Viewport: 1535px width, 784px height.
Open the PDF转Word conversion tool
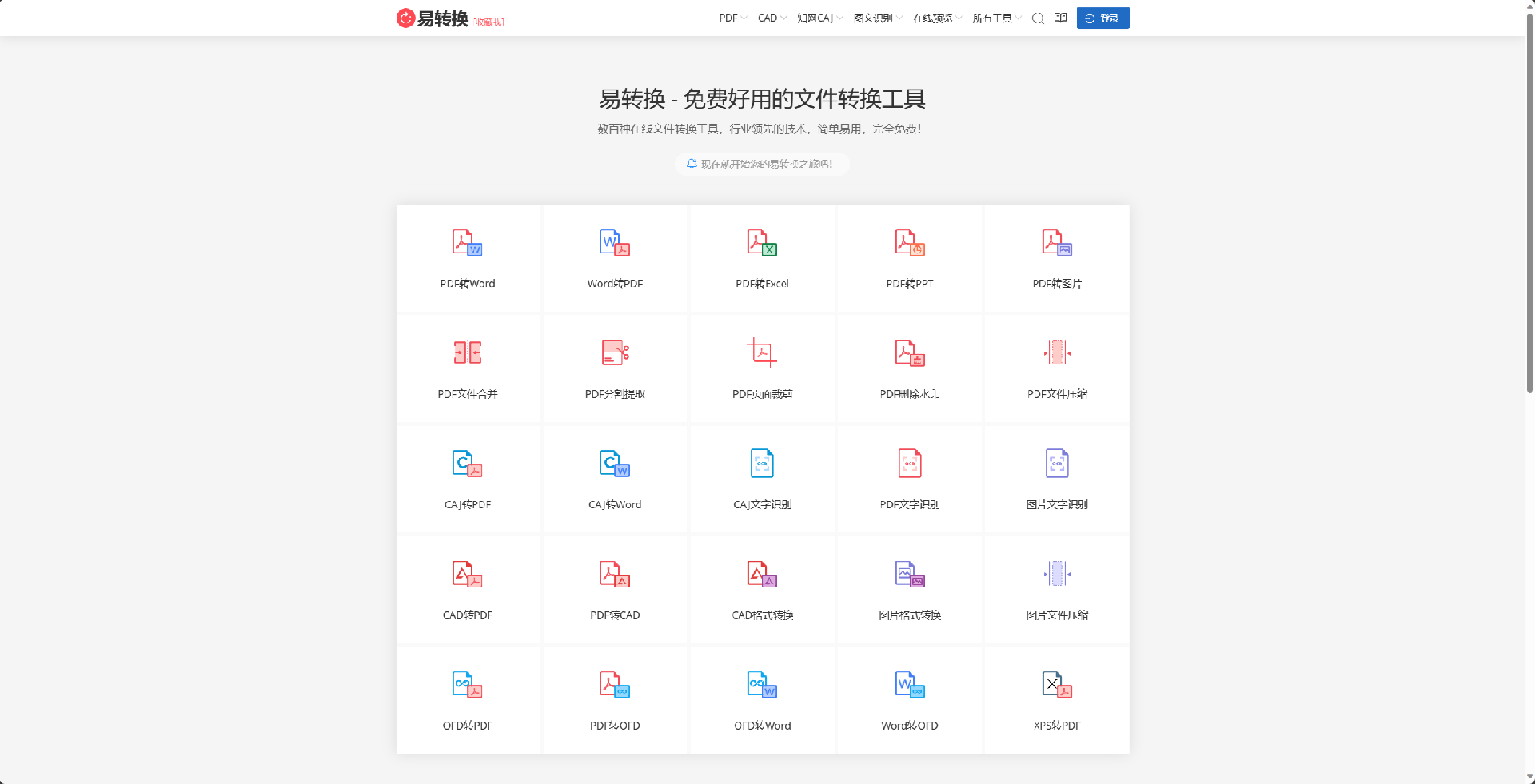pyautogui.click(x=468, y=258)
